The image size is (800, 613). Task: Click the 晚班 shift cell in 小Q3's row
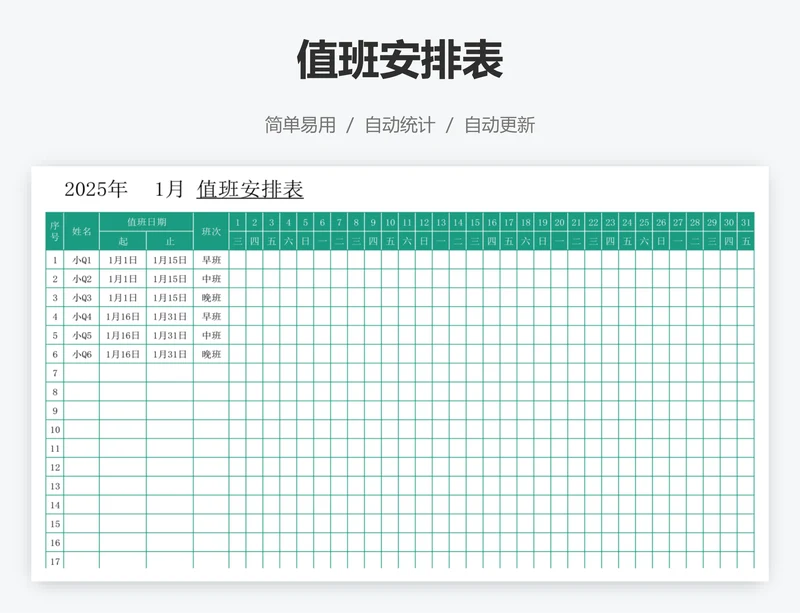[211, 298]
